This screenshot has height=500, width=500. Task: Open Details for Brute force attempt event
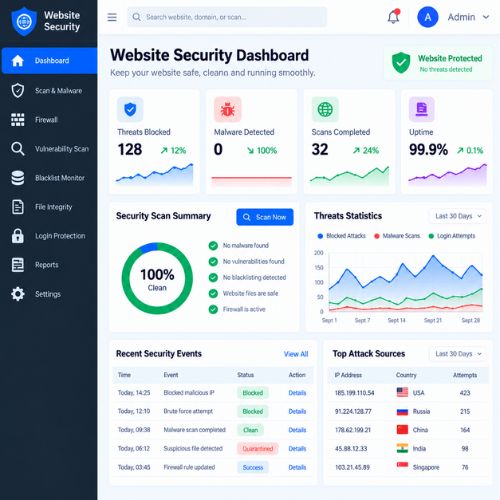tap(297, 411)
